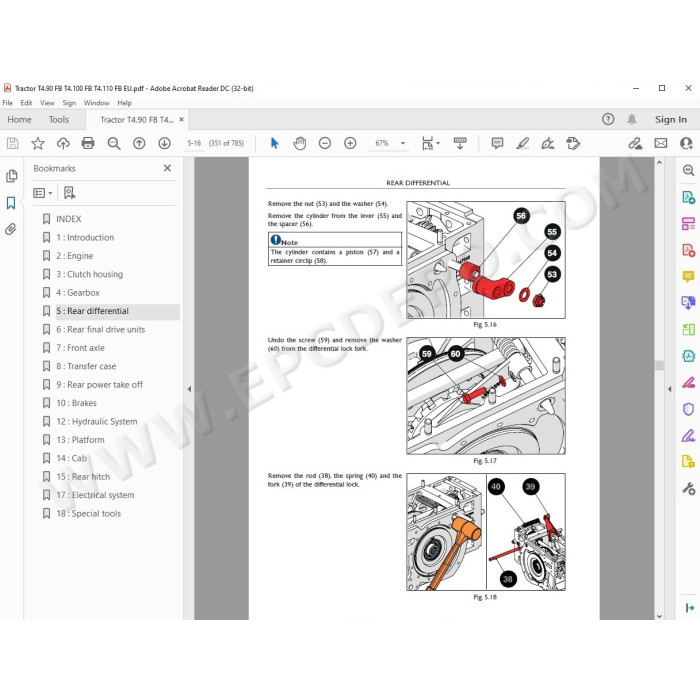Go to the INDEX bookmark
This screenshot has height=700, width=700.
(68, 219)
